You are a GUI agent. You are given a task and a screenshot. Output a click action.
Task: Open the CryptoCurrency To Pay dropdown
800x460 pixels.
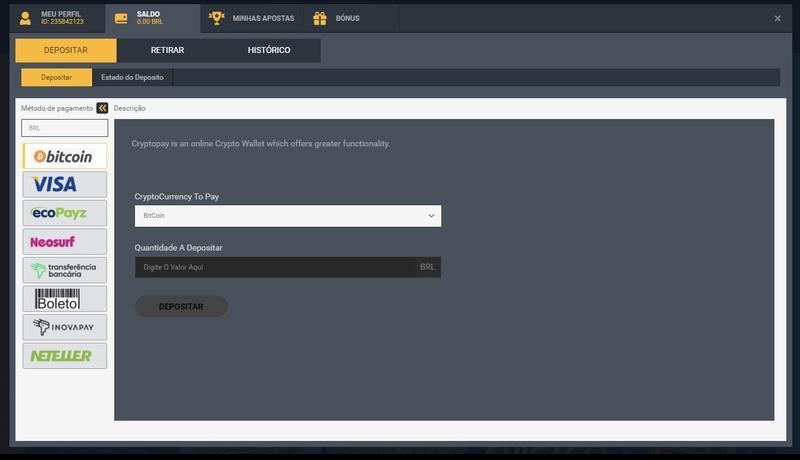[288, 216]
